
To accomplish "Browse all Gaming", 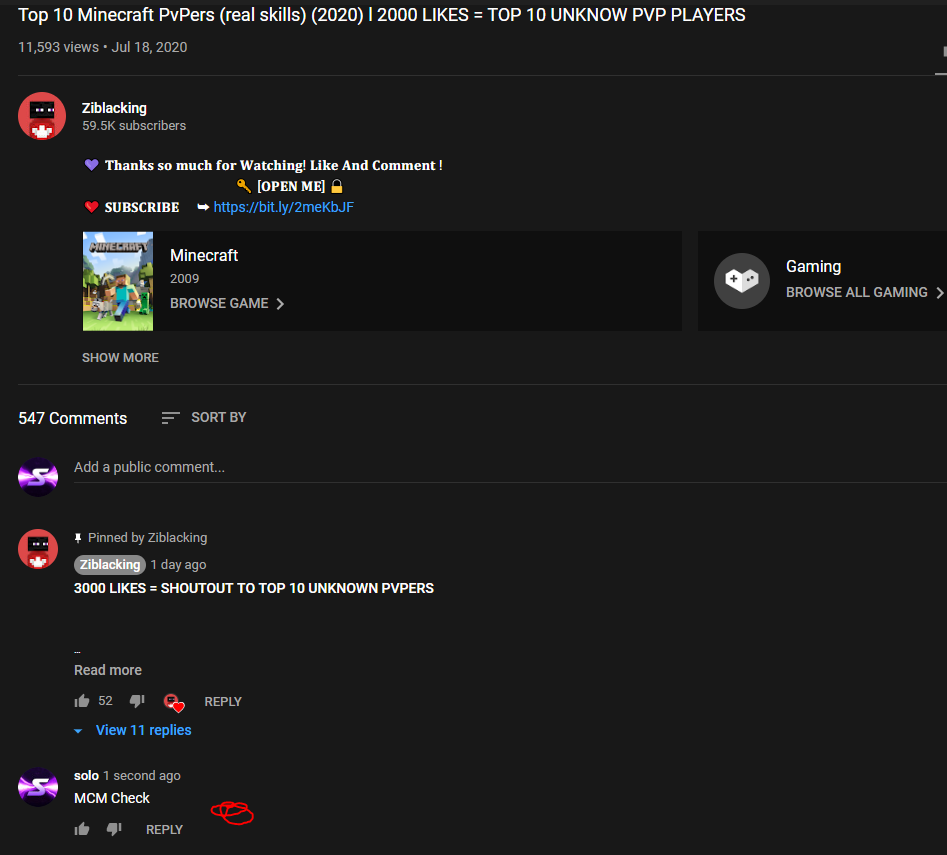I will [x=864, y=292].
